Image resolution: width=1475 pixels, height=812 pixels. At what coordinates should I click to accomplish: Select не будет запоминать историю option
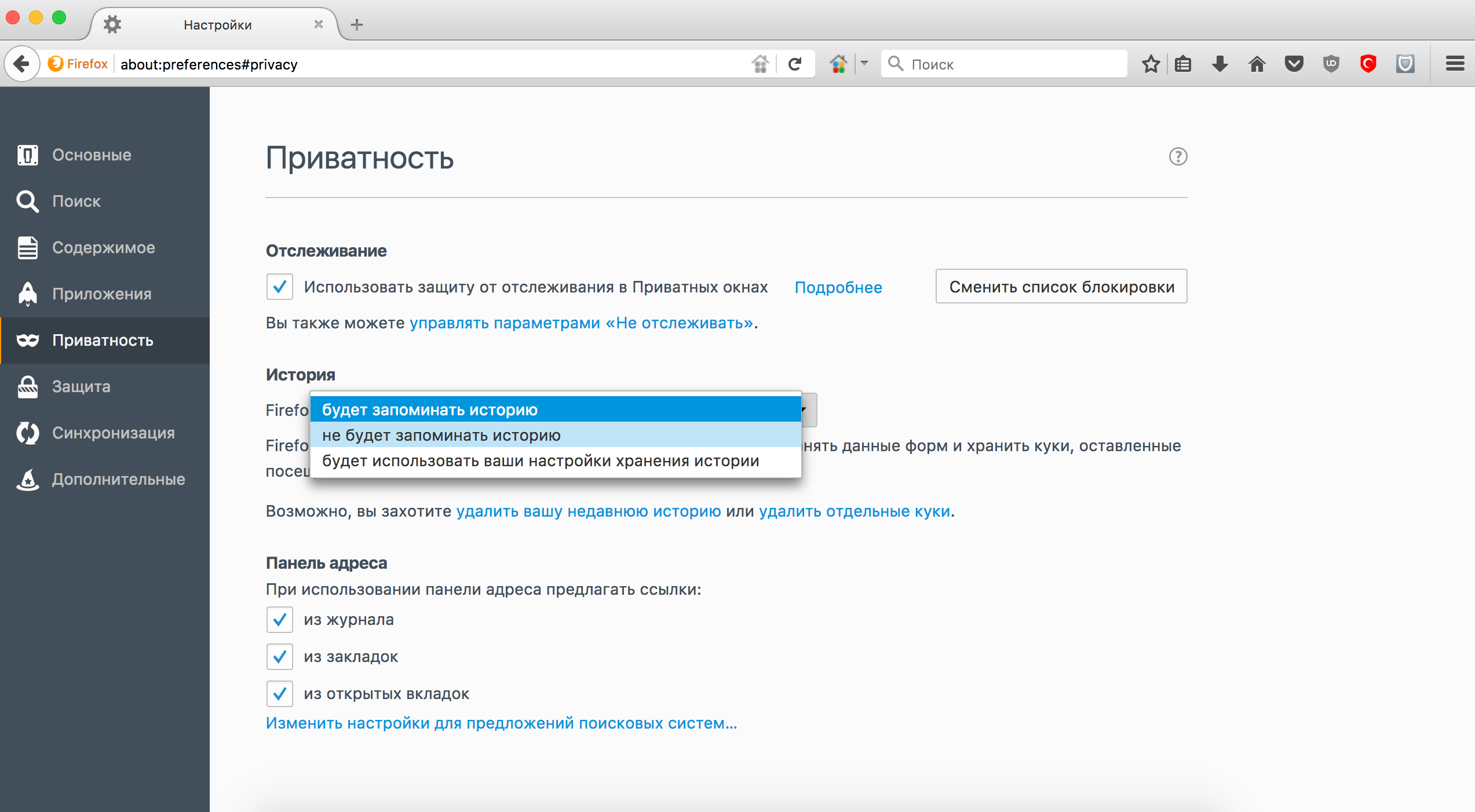point(556,435)
